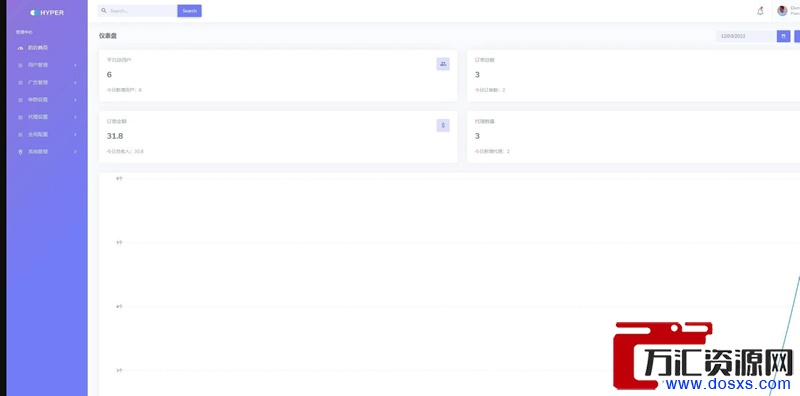Open the user avatar profile menu

(x=782, y=11)
